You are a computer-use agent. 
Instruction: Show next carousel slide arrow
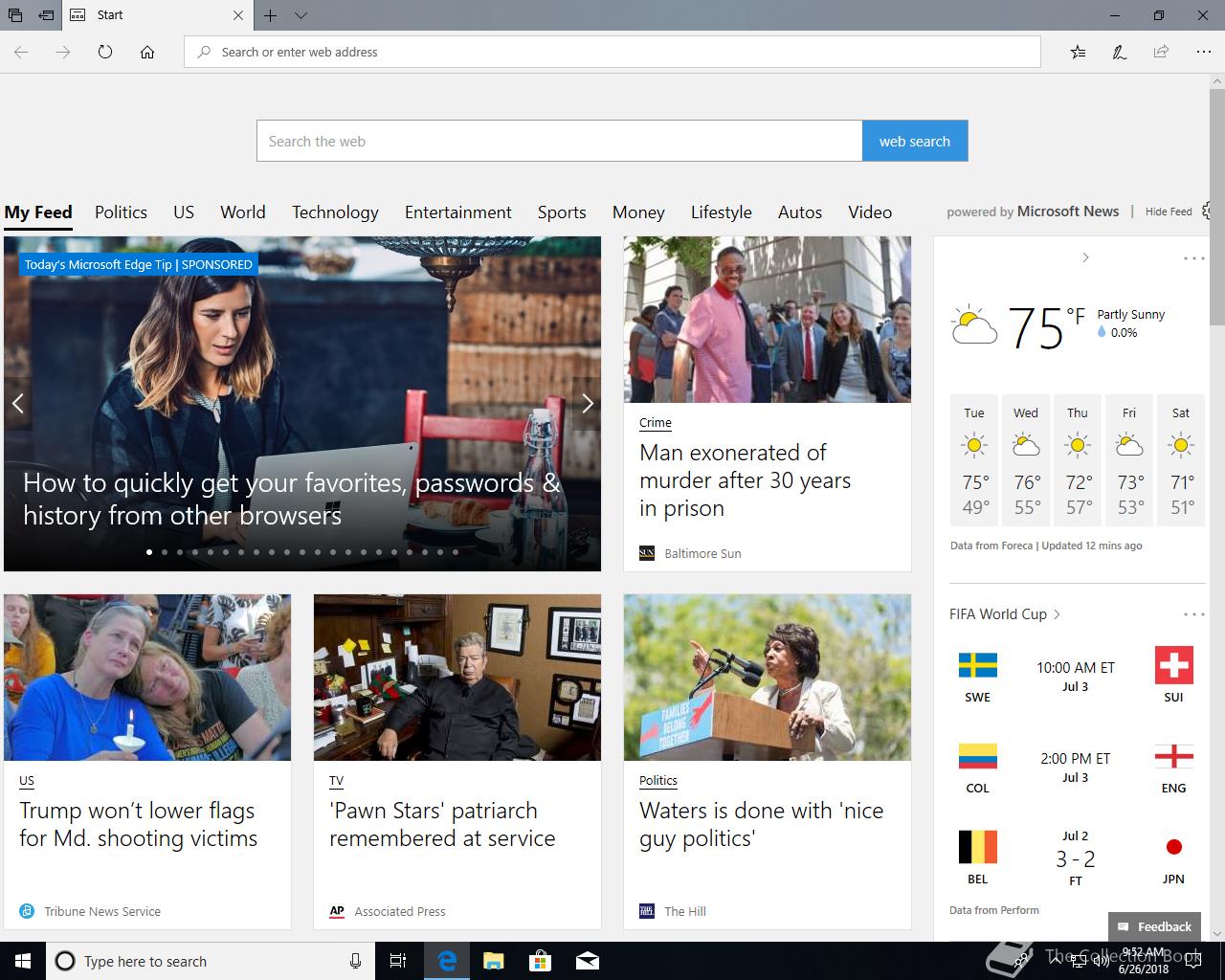pyautogui.click(x=587, y=404)
